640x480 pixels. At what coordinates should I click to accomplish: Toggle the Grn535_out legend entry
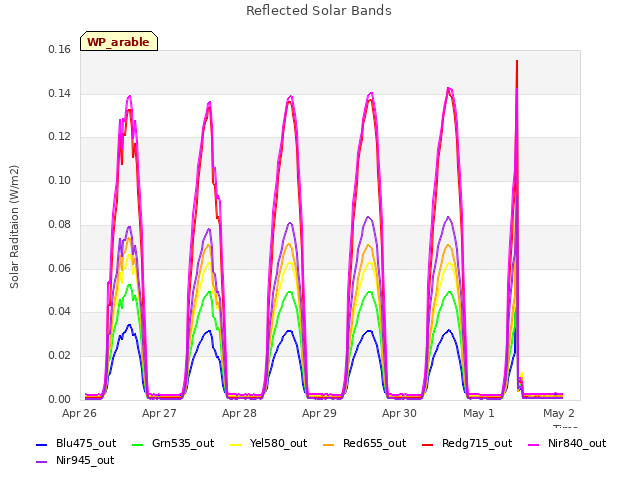(173, 443)
